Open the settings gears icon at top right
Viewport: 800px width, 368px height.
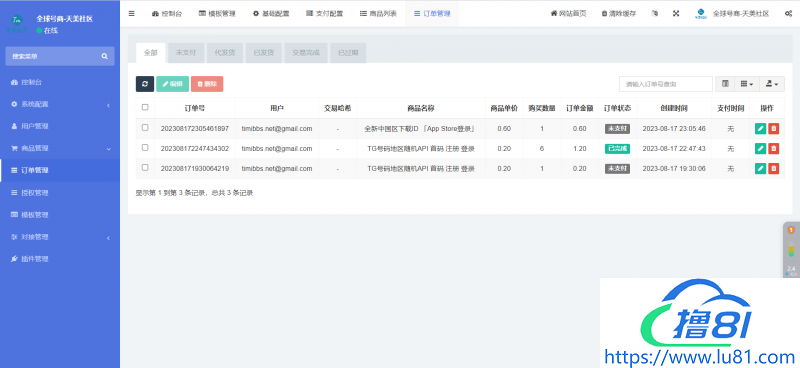point(788,14)
